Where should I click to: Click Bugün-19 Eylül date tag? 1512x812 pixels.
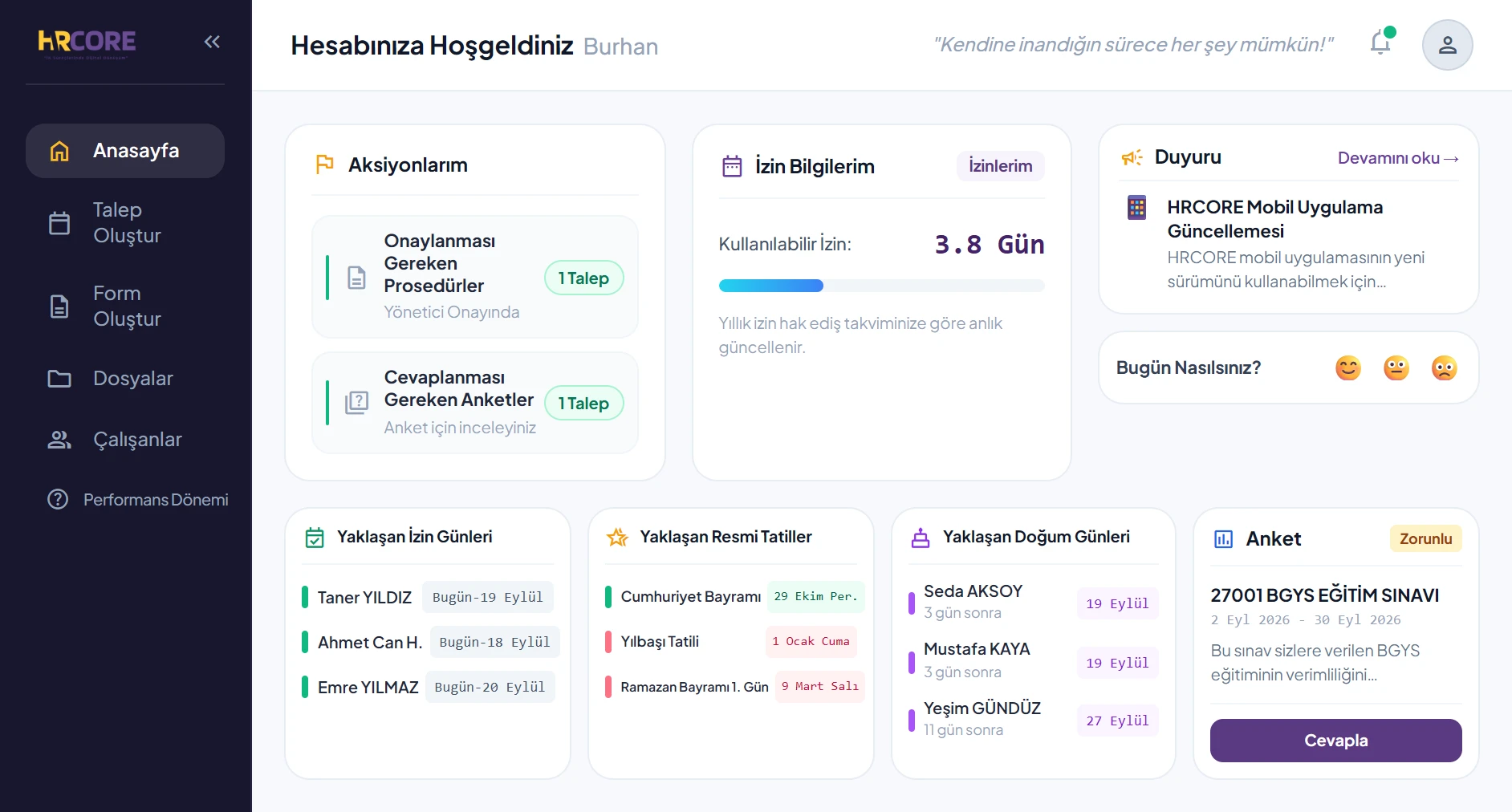(x=488, y=597)
